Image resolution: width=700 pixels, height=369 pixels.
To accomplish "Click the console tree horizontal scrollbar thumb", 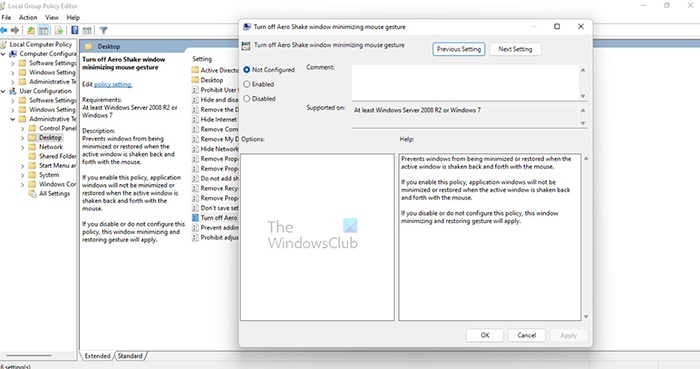I will point(29,356).
